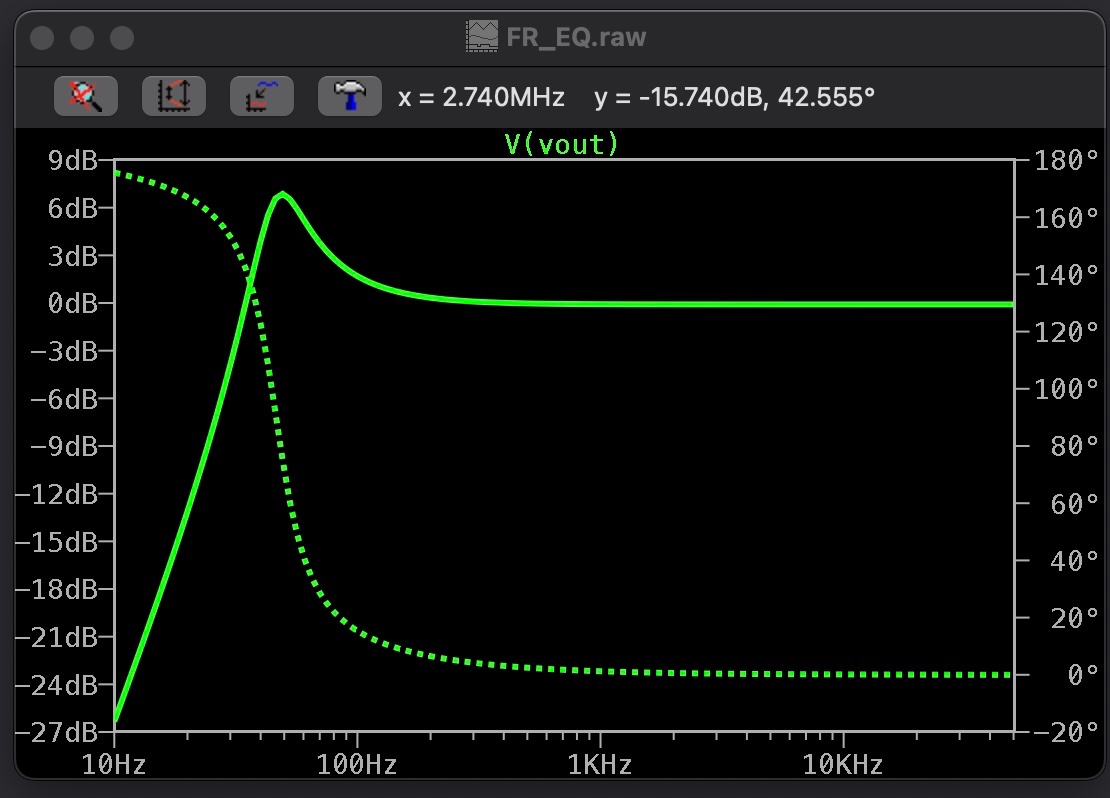The height and width of the screenshot is (798, 1110).
Task: Click the 40° phase axis label
Action: click(x=1075, y=561)
